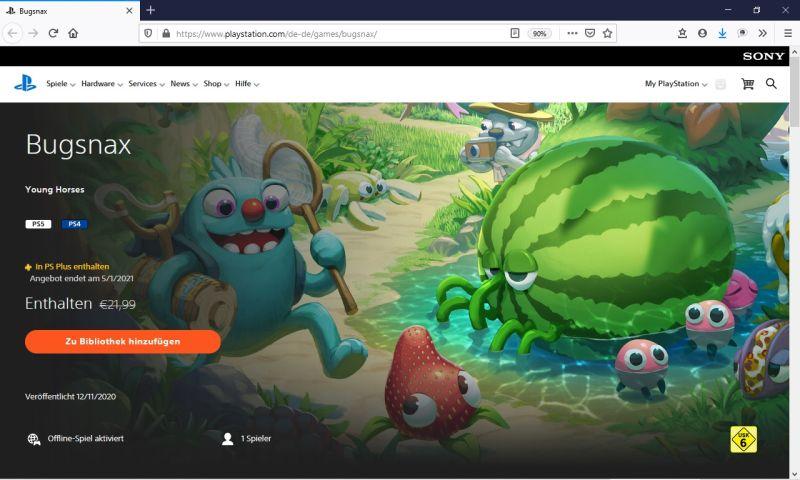Select the PS4 platform tag
The image size is (800, 480).
click(x=74, y=224)
